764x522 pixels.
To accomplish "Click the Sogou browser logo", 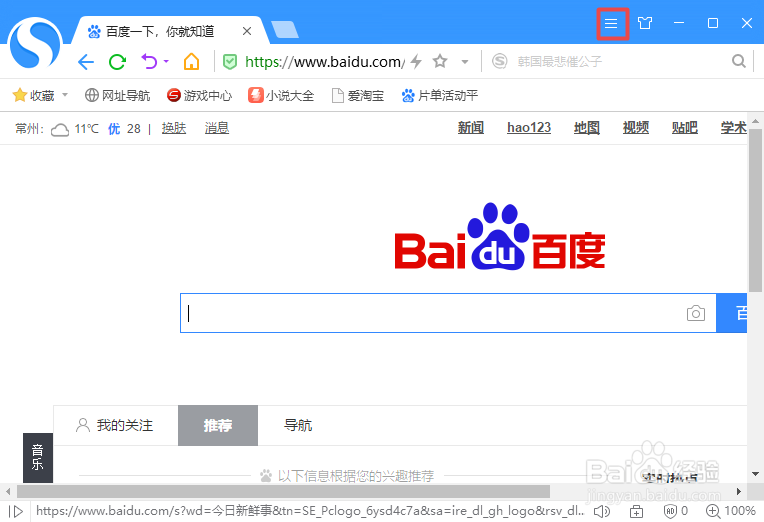I will [x=36, y=43].
